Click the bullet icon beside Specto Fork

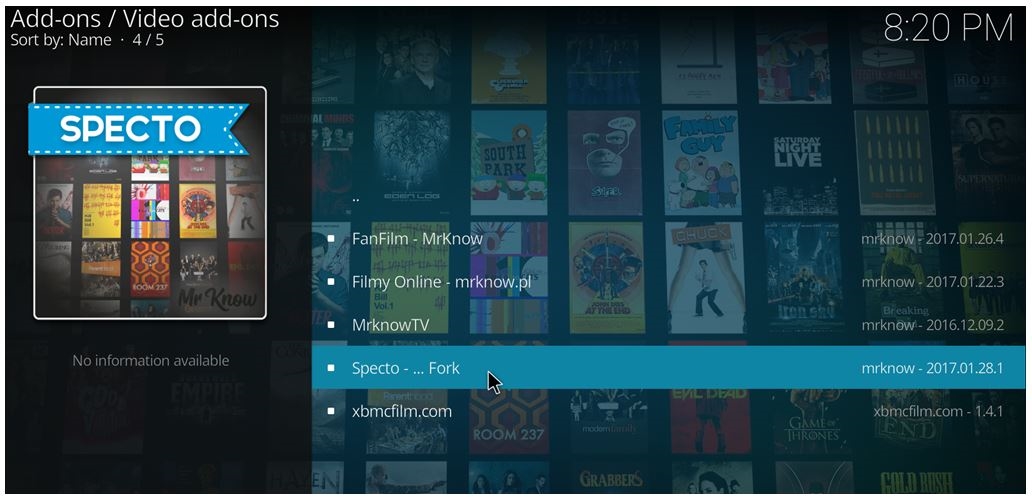click(331, 368)
